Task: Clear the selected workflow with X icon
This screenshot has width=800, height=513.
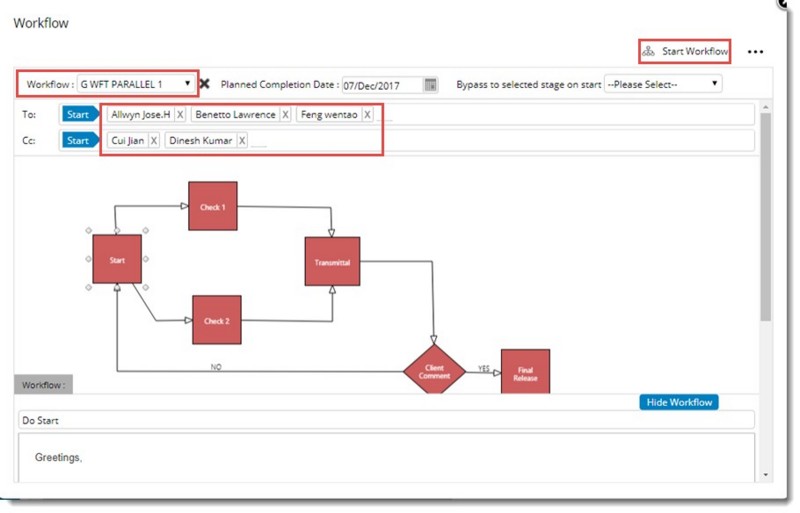Action: point(205,84)
